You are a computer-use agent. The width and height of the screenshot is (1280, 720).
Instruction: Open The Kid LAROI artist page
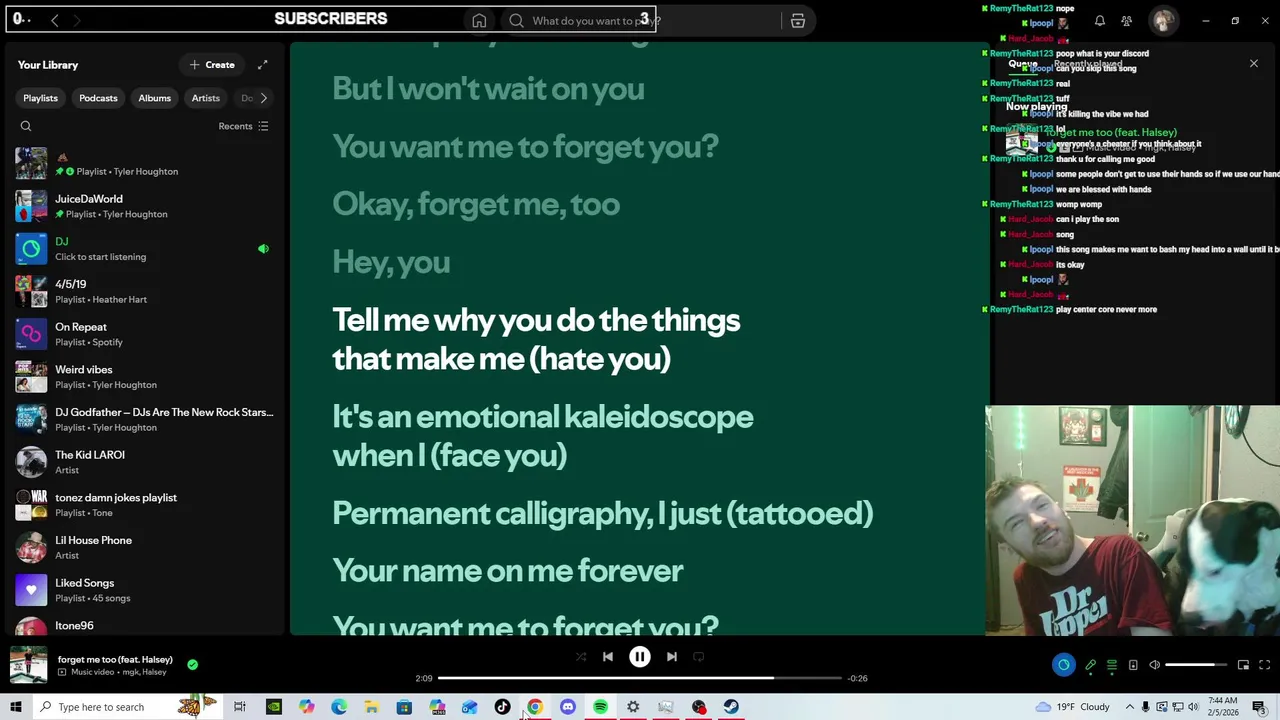pos(146,462)
